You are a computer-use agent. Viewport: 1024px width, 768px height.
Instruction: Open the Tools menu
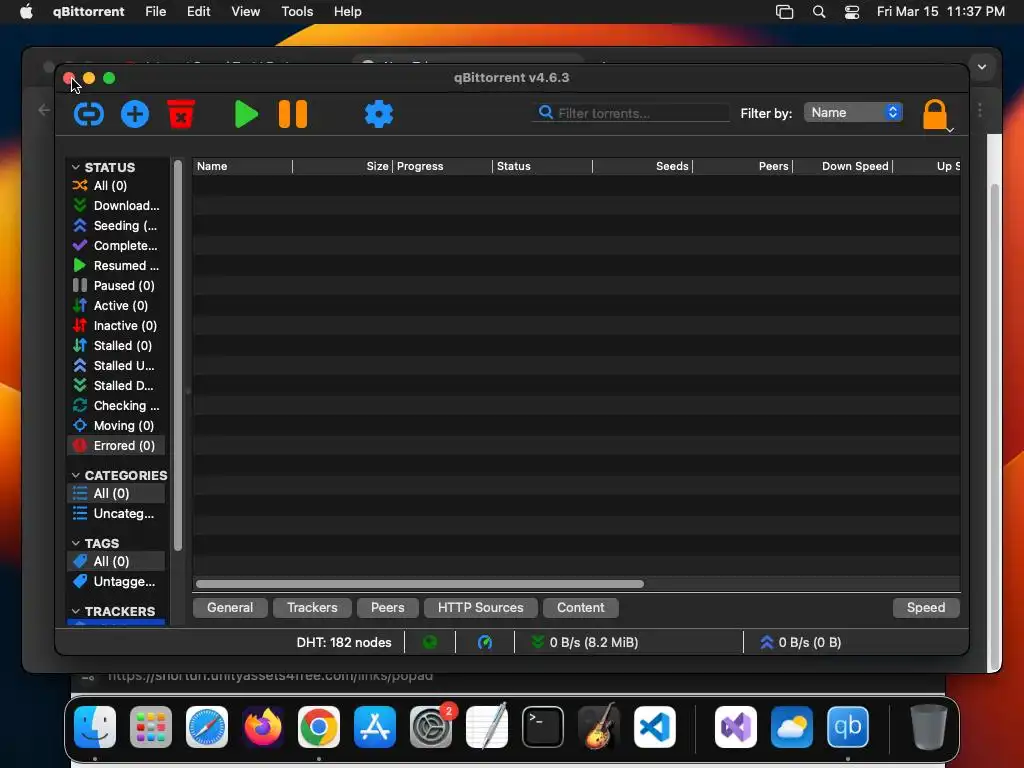[297, 12]
